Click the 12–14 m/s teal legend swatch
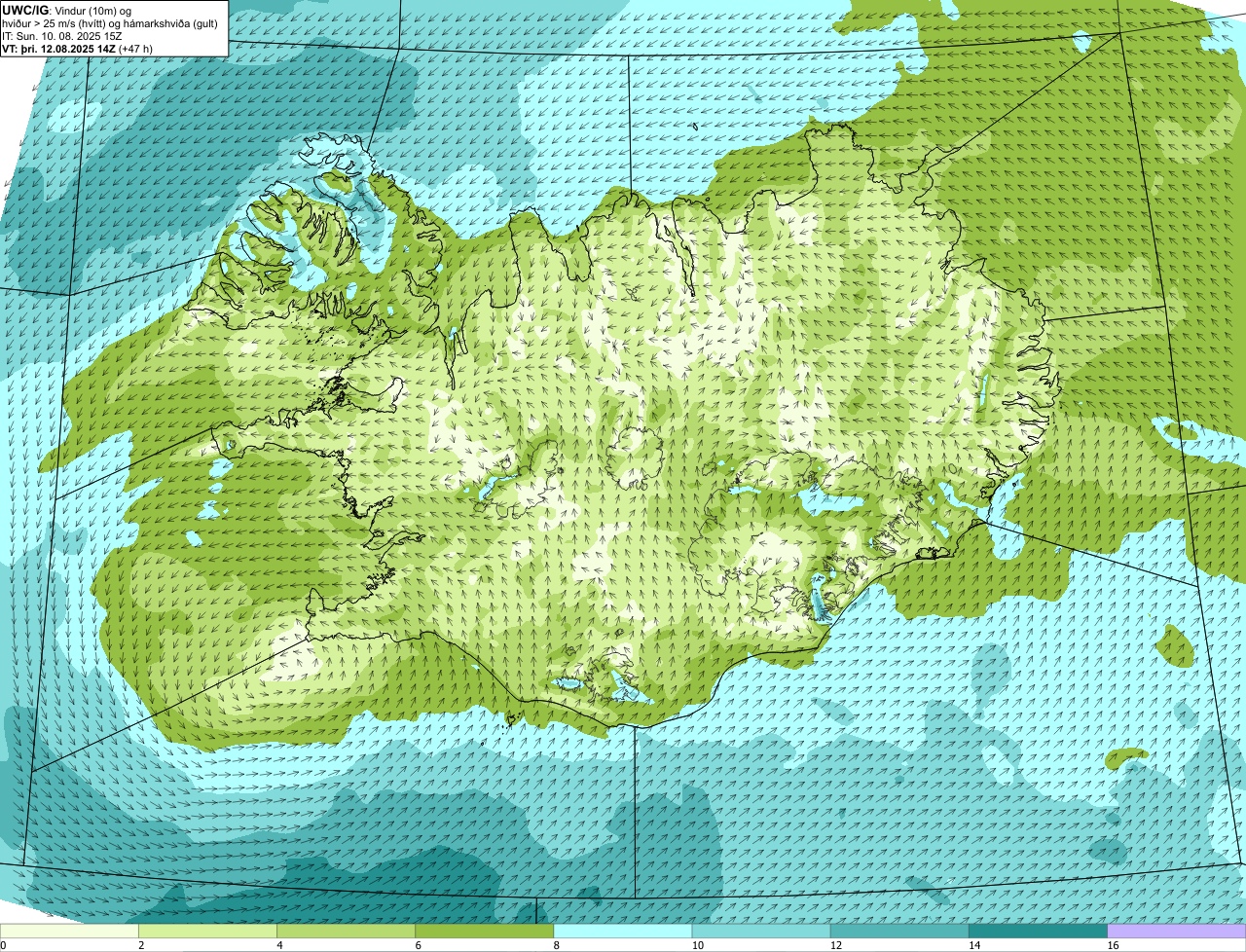1246x952 pixels. (x=899, y=932)
